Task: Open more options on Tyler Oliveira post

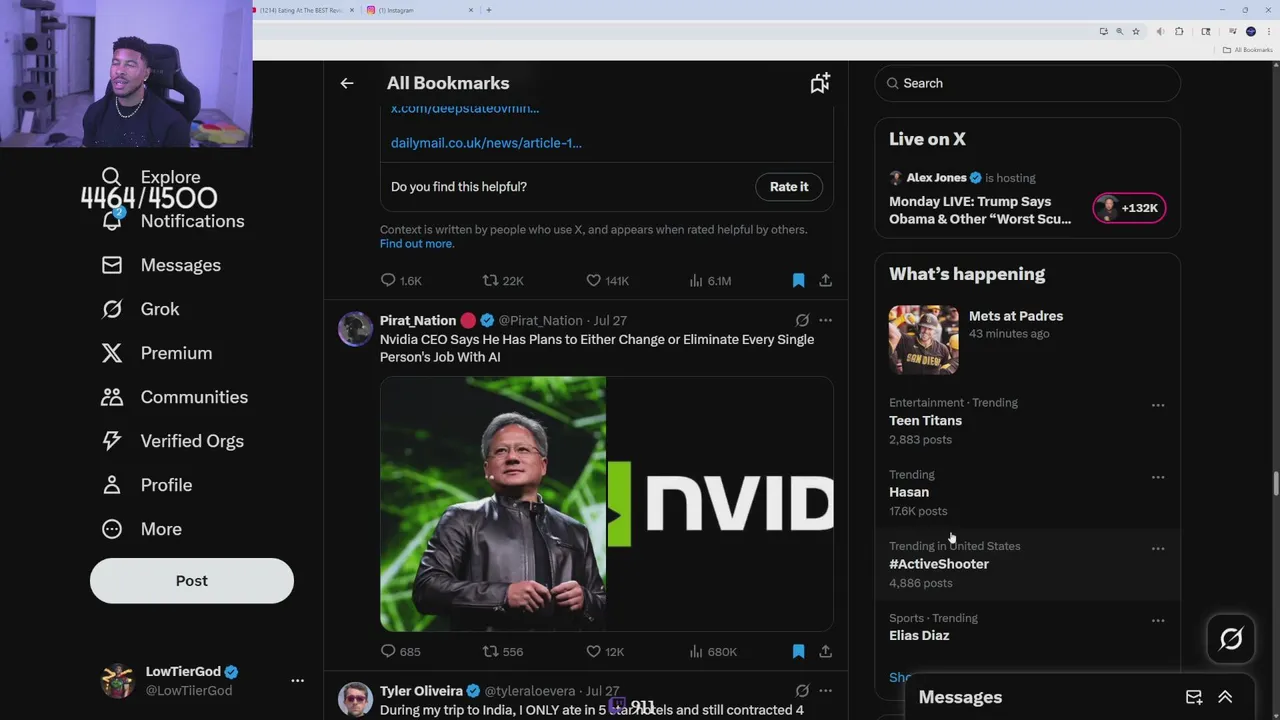Action: pos(825,690)
